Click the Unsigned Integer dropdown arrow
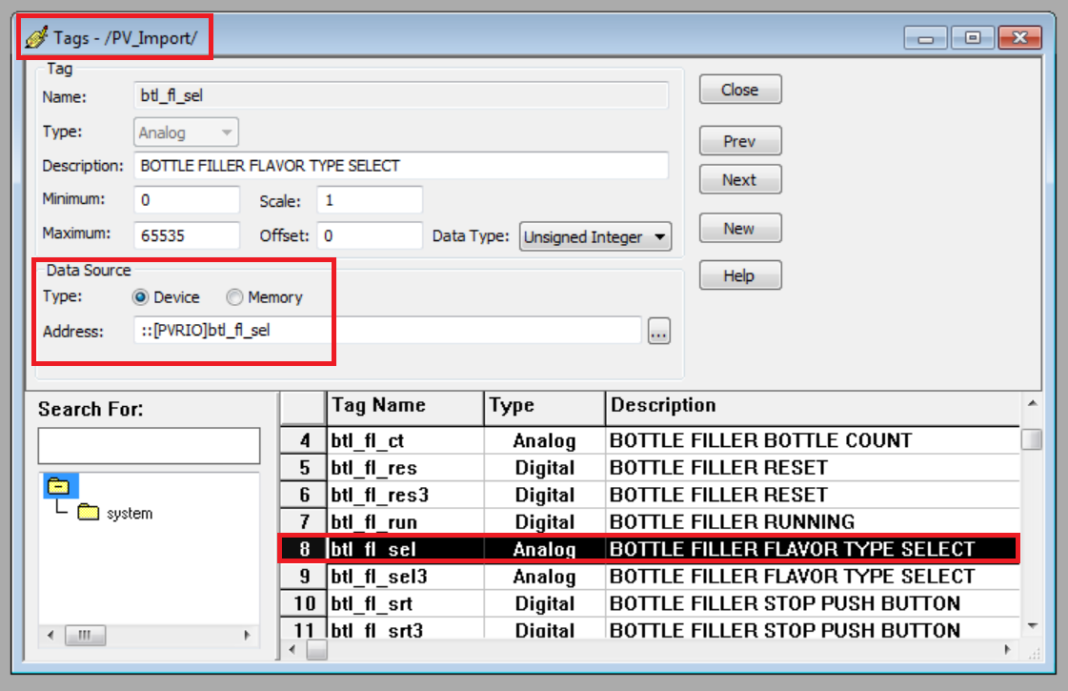1068x691 pixels. pos(661,237)
